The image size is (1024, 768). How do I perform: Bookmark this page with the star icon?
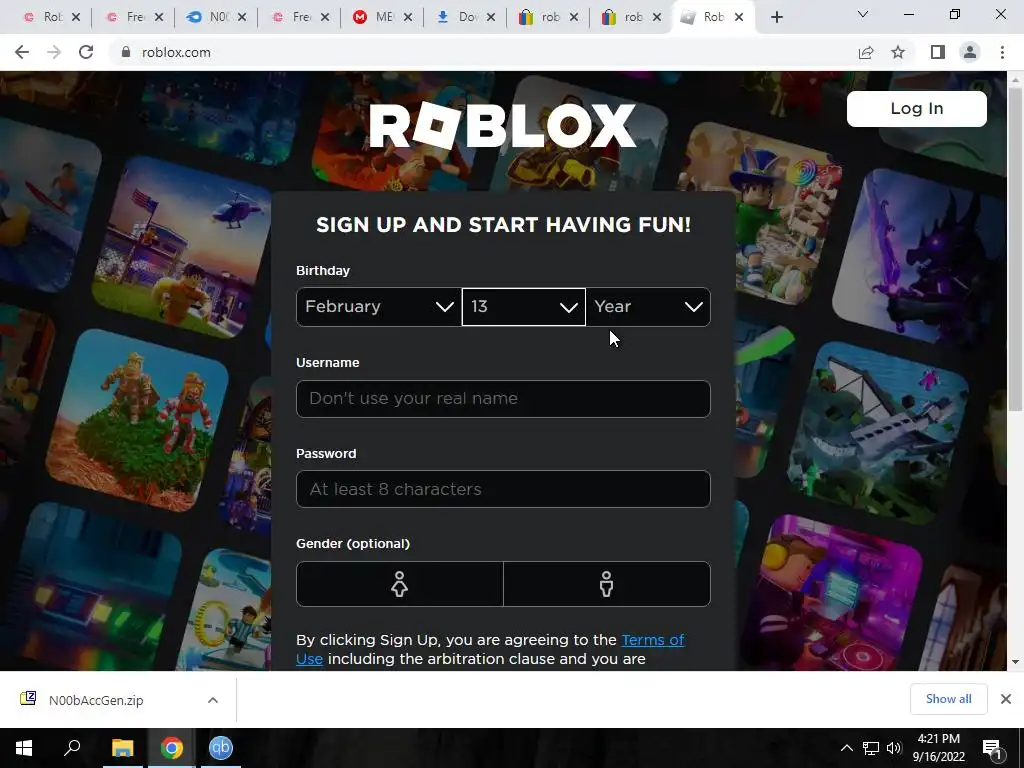pyautogui.click(x=898, y=52)
